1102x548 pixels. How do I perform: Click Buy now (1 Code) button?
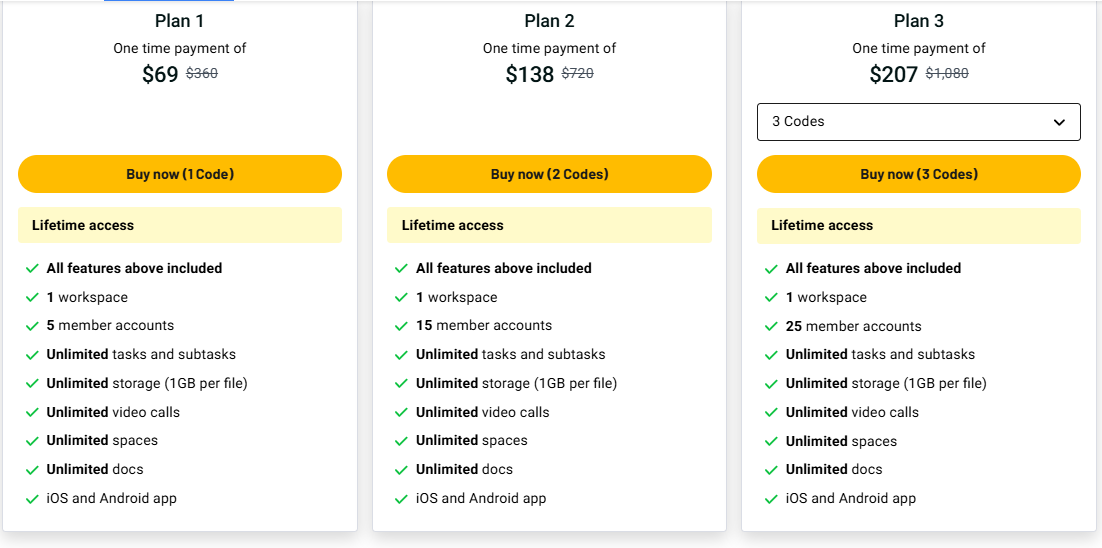(x=180, y=174)
